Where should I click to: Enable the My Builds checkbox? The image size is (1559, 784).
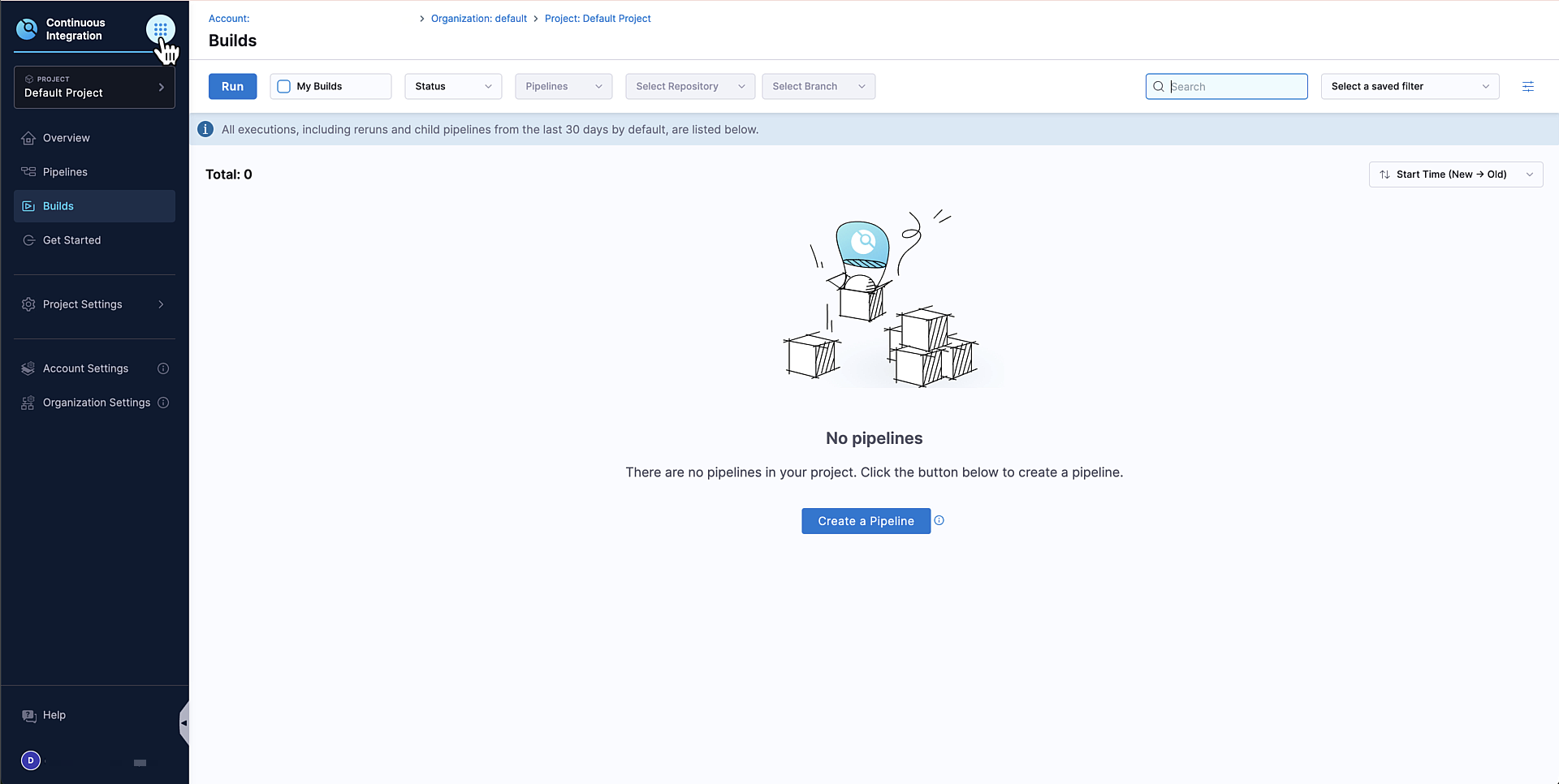click(x=284, y=87)
